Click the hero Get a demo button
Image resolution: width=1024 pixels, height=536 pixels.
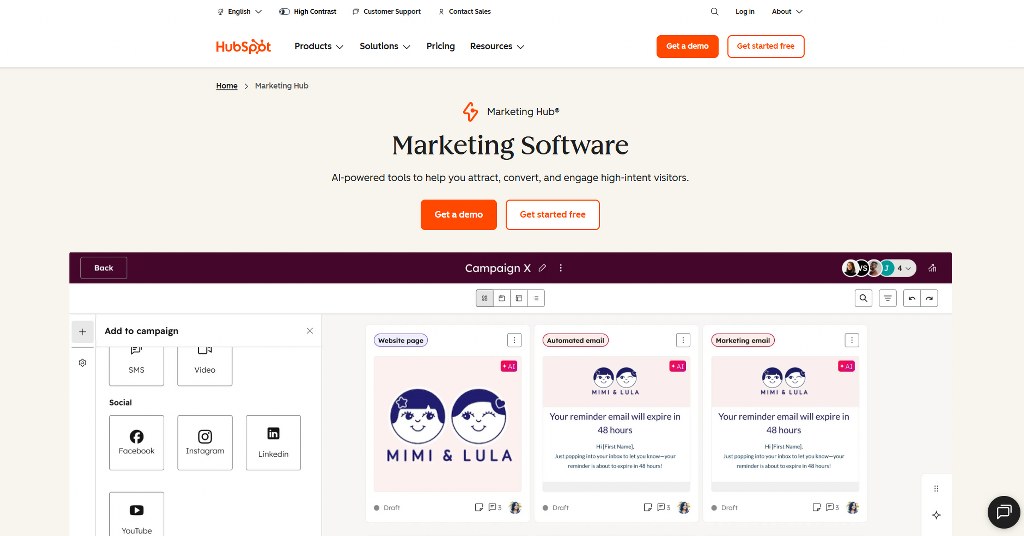458,215
